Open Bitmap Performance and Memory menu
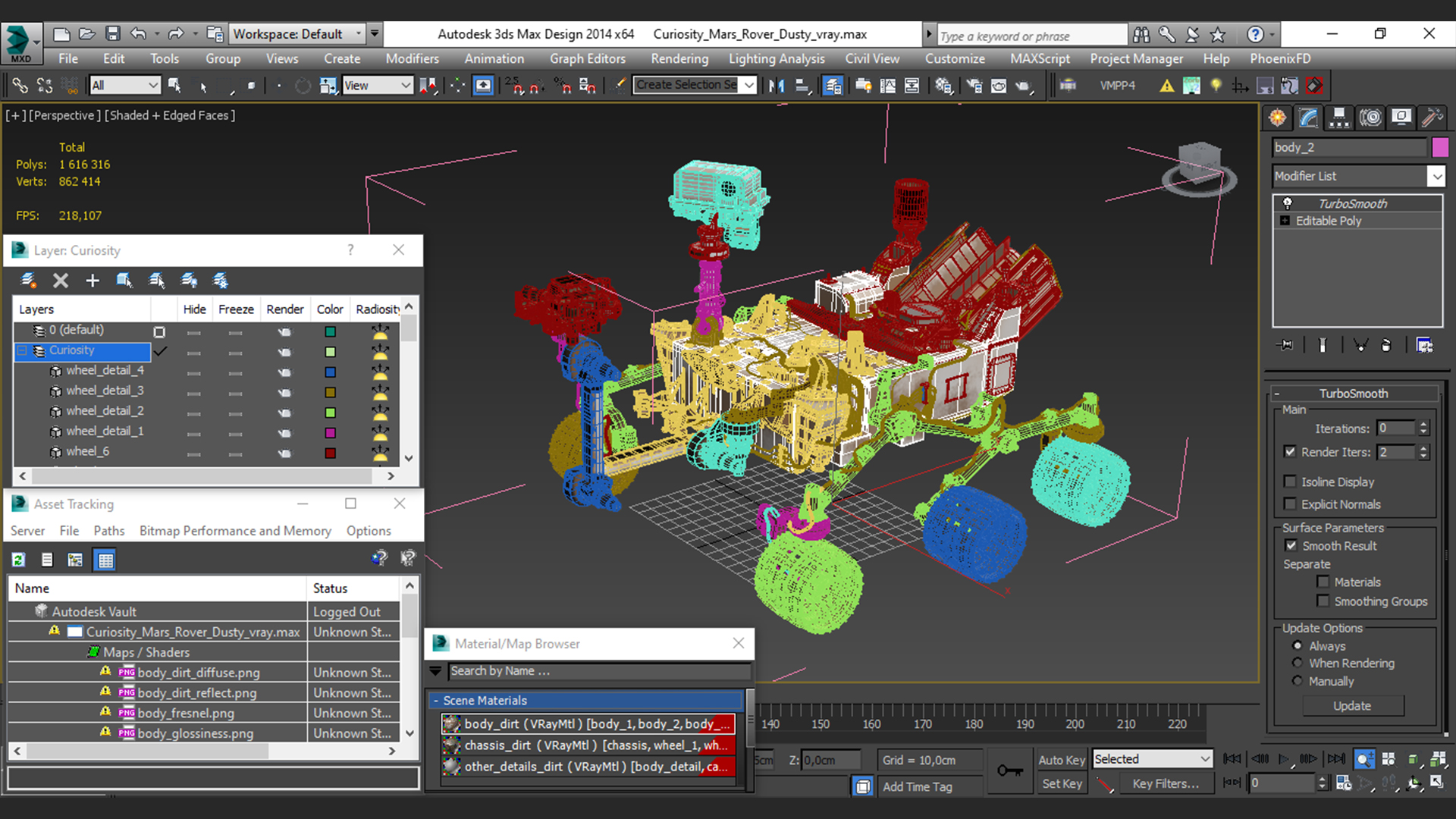 235,531
